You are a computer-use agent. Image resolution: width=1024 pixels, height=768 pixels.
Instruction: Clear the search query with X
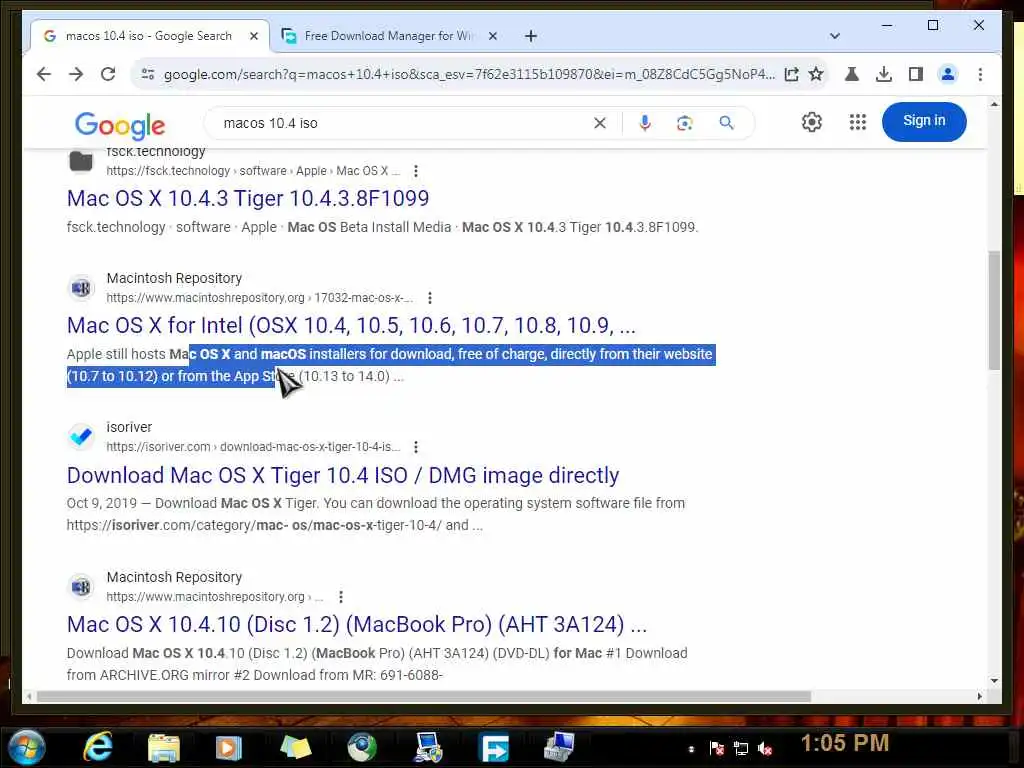pyautogui.click(x=600, y=123)
